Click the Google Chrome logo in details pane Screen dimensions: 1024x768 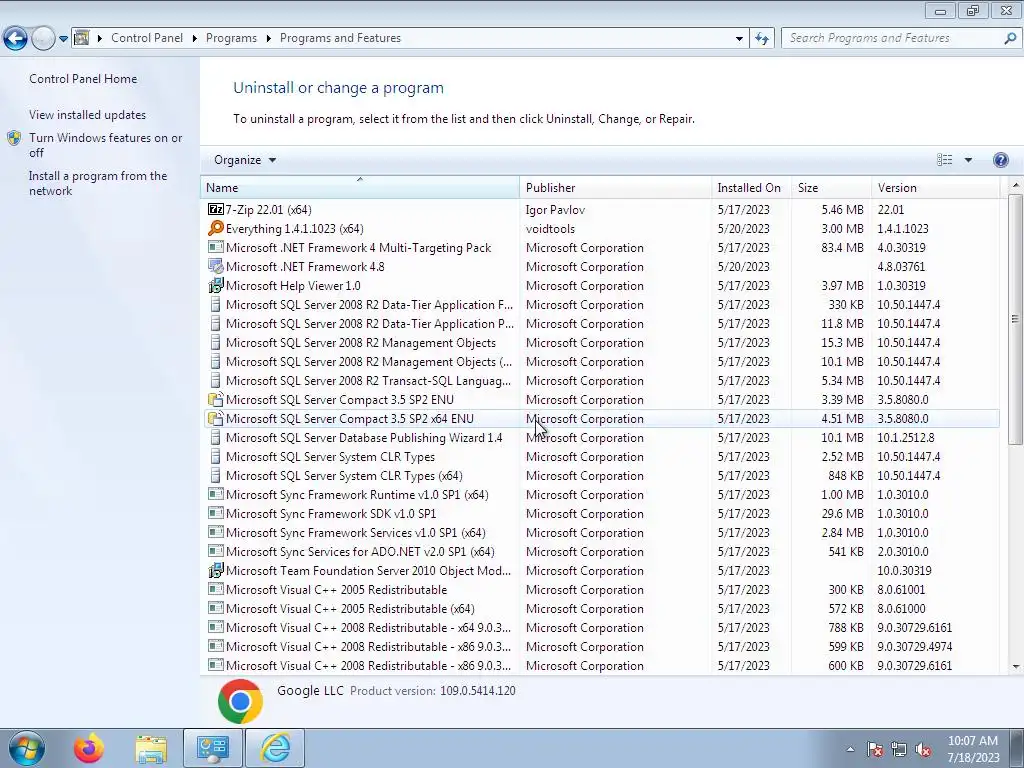pos(240,701)
